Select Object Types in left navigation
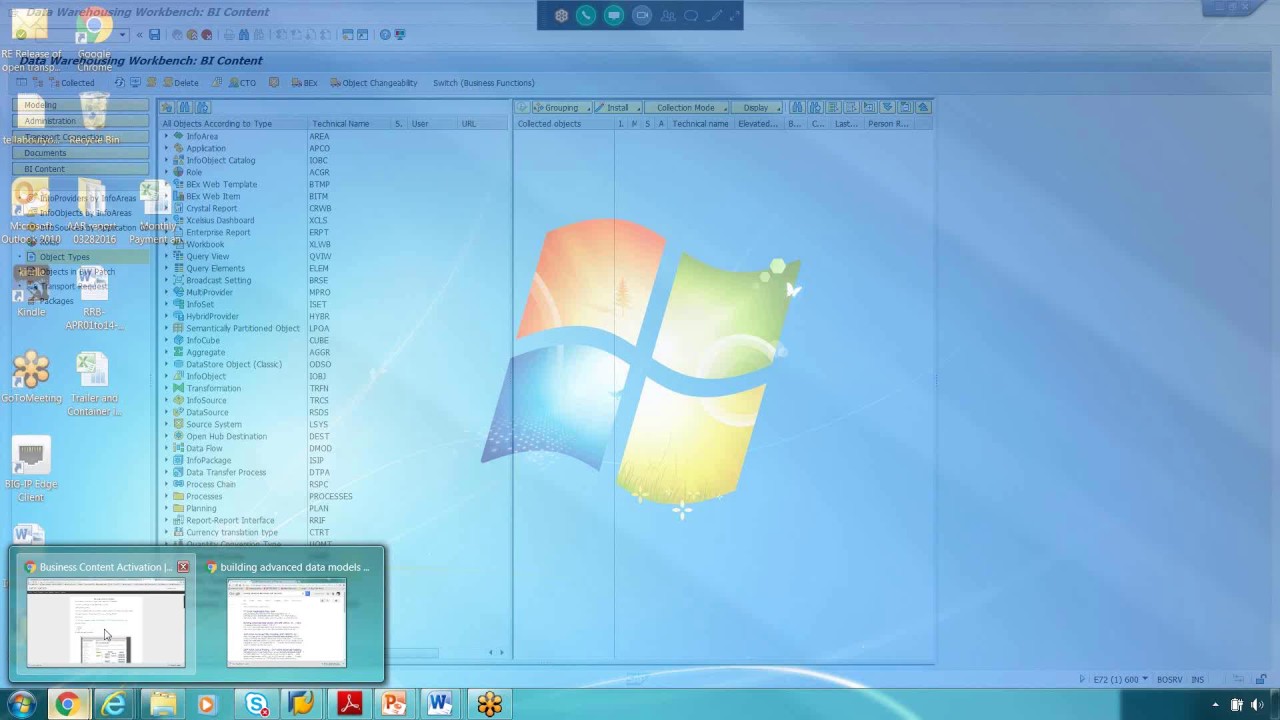Screen dimensions: 1280x720 (64, 257)
